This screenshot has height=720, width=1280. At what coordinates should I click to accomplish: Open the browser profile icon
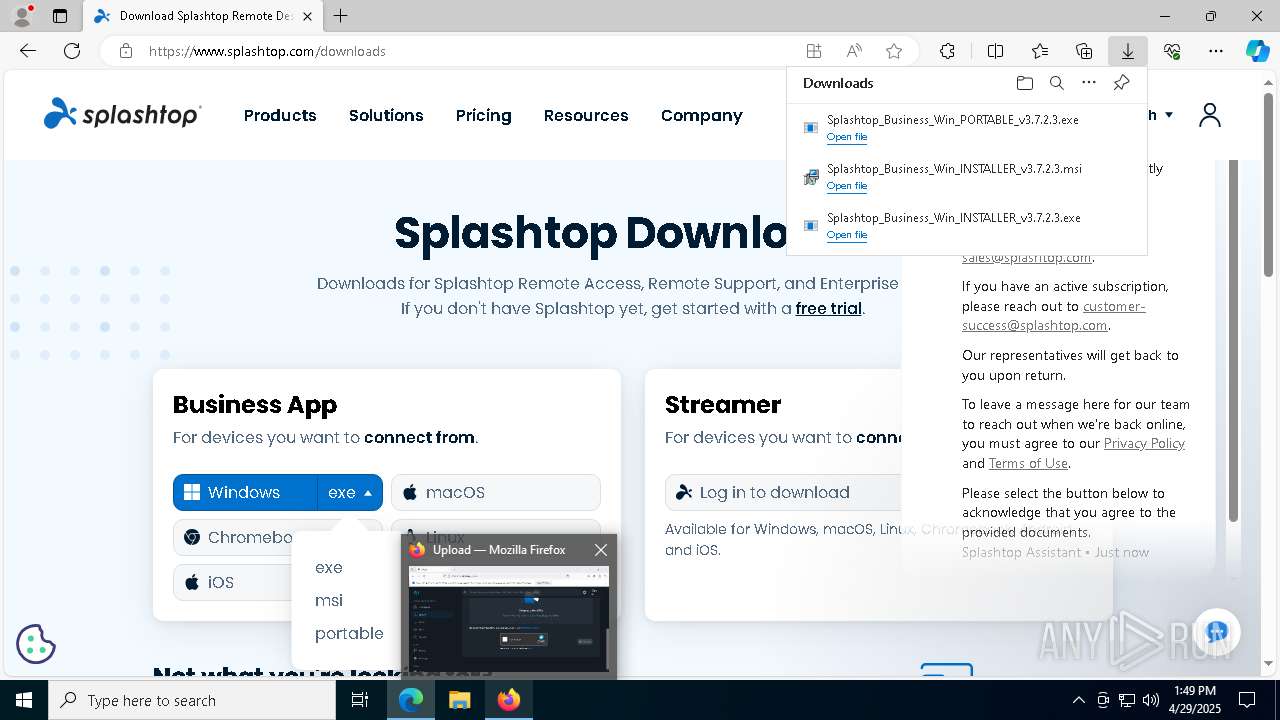pos(21,16)
